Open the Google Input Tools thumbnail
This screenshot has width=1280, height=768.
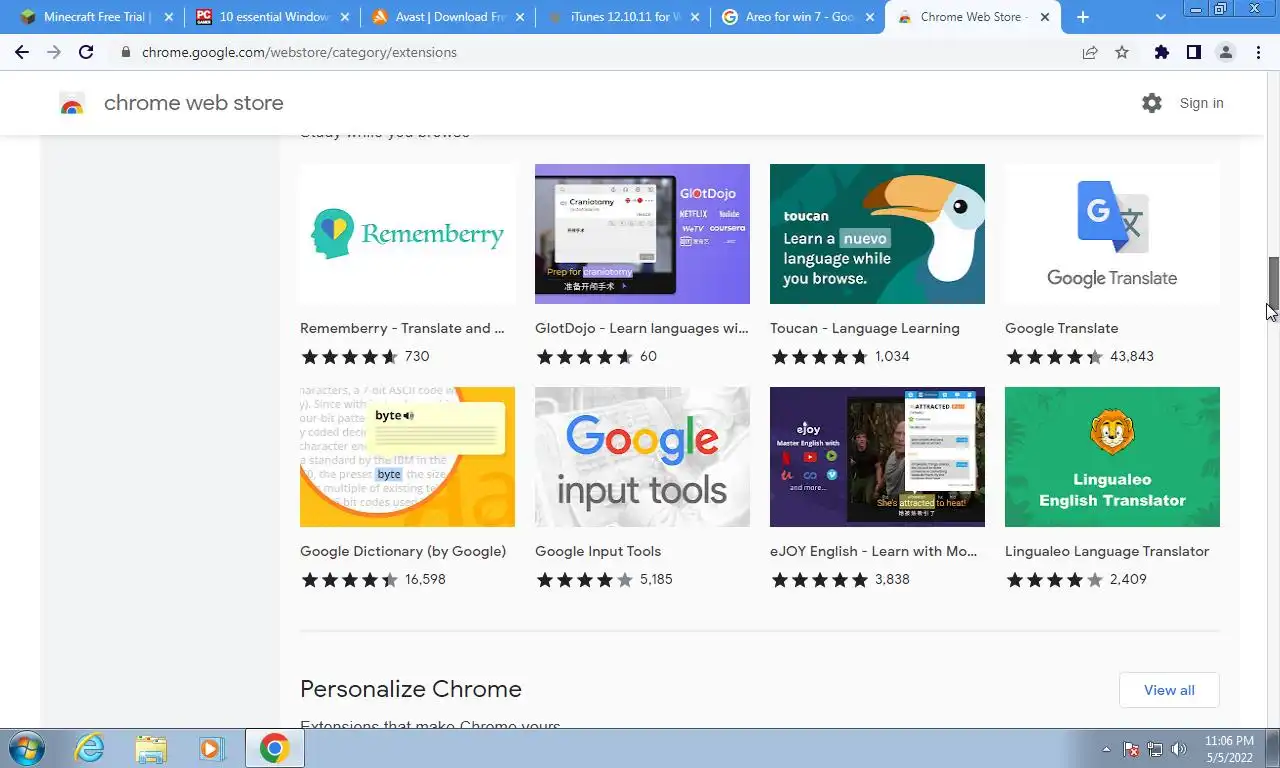(642, 457)
